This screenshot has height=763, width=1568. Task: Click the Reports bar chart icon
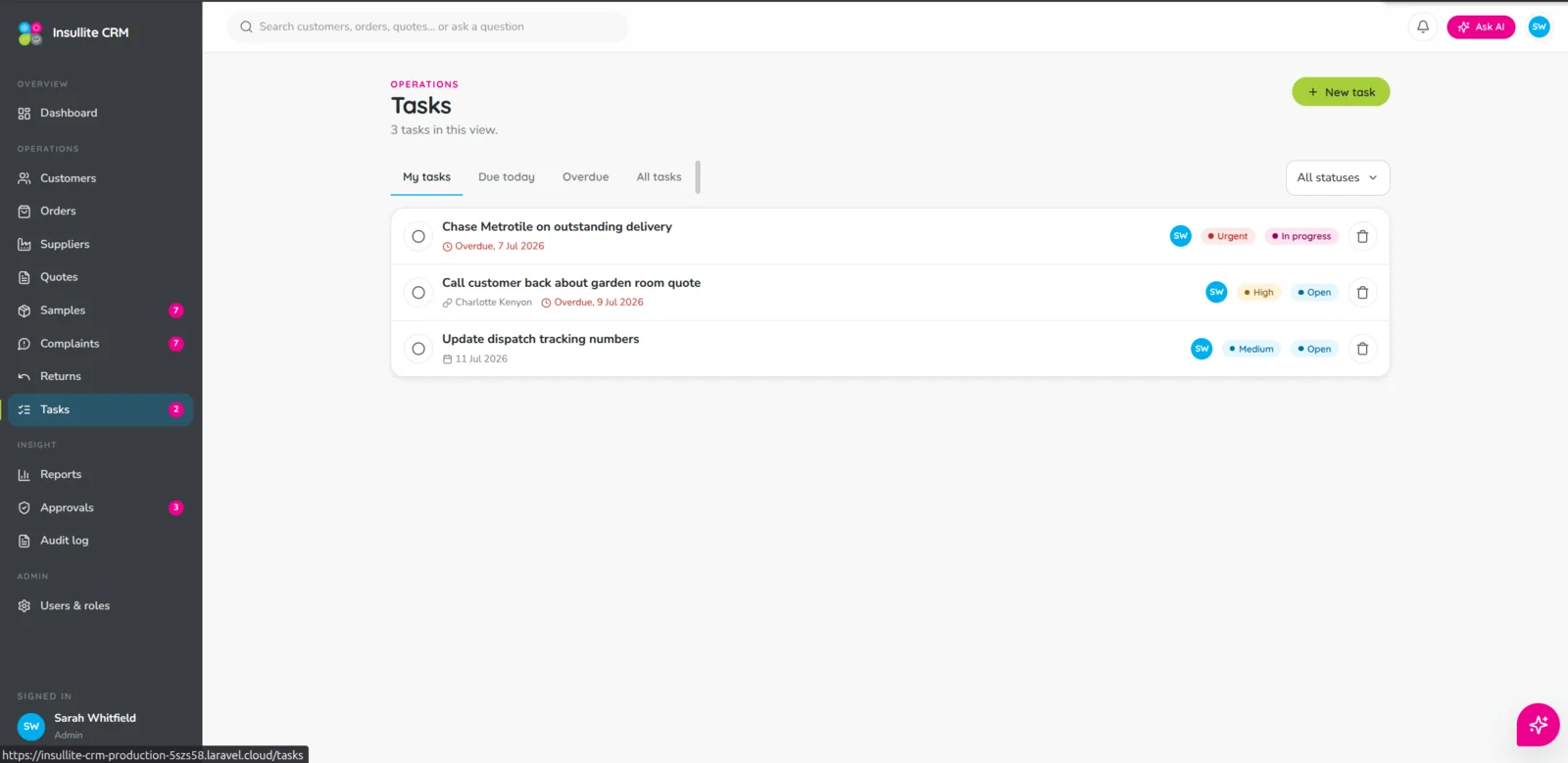[x=24, y=475]
